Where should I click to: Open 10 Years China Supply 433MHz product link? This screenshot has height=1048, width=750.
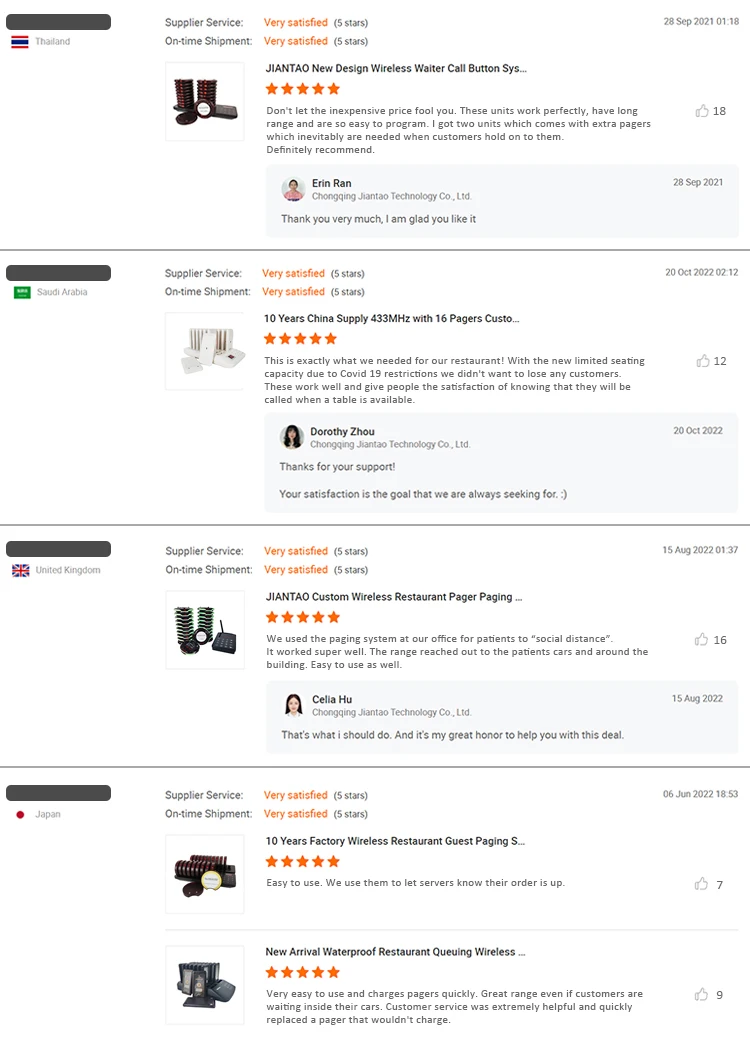coord(392,319)
